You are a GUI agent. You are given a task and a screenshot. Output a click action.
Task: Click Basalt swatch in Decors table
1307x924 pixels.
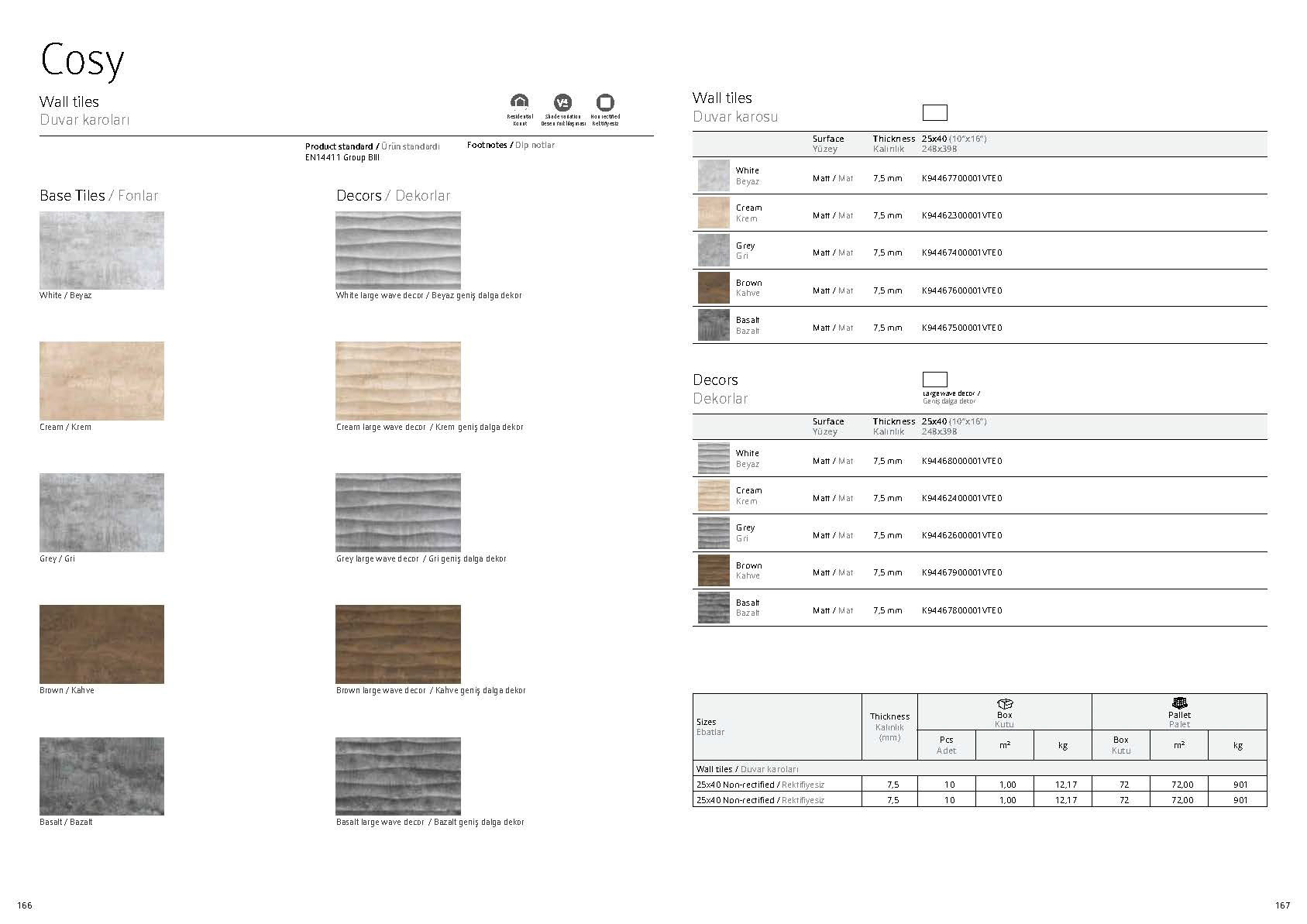coord(714,608)
